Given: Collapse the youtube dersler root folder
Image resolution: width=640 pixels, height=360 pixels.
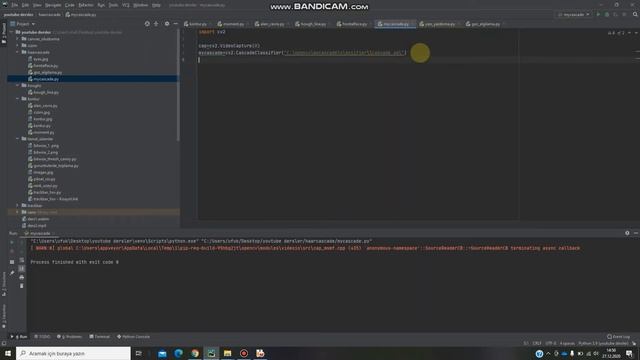Looking at the screenshot, I should pyautogui.click(x=12, y=32).
